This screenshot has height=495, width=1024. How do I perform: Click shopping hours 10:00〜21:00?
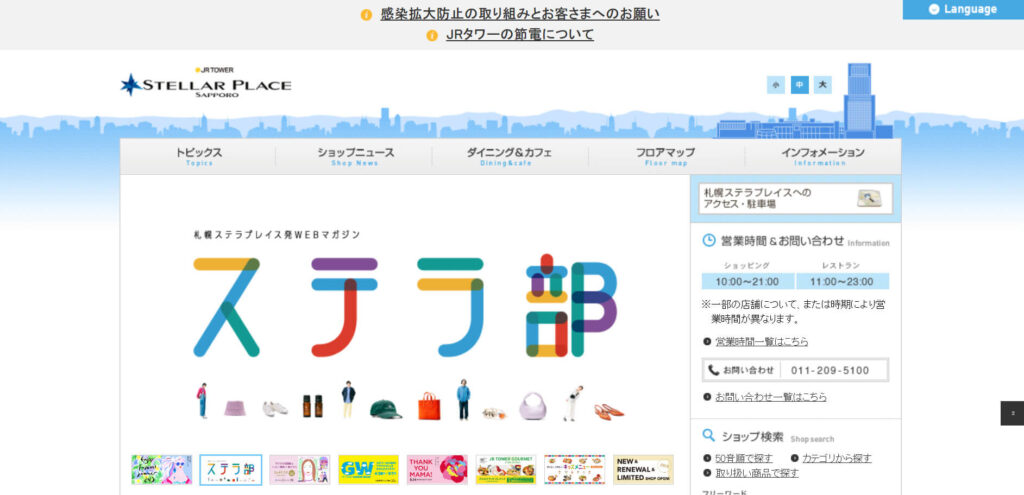tap(748, 281)
